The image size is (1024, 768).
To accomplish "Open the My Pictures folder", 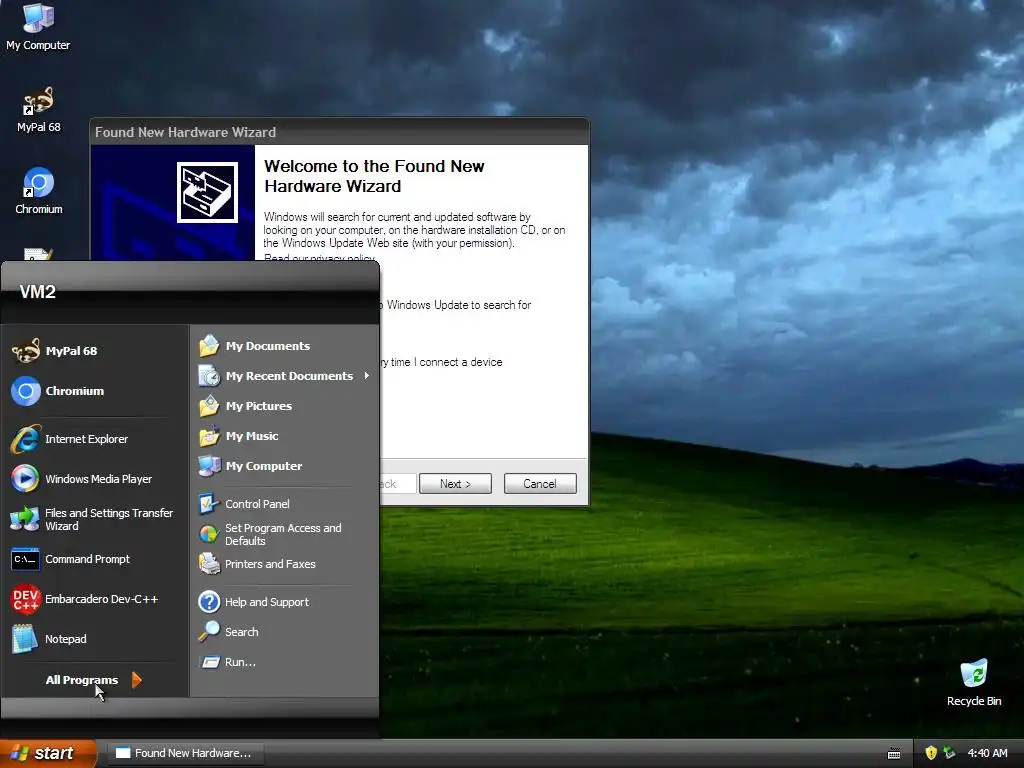I will point(285,406).
